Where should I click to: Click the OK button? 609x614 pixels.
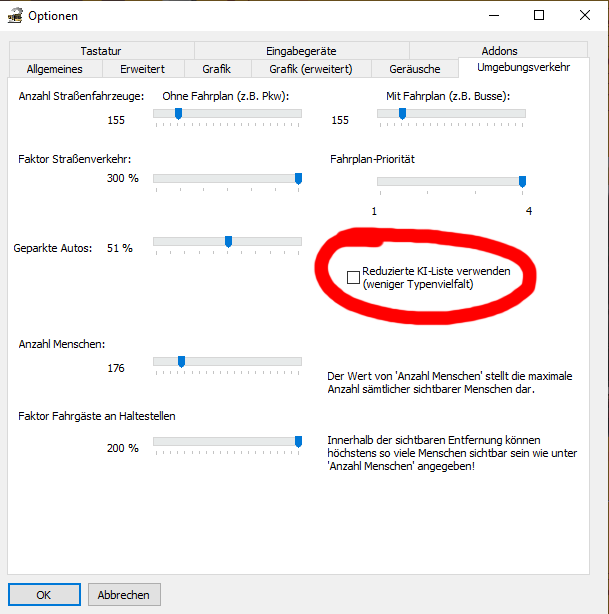coord(44,594)
